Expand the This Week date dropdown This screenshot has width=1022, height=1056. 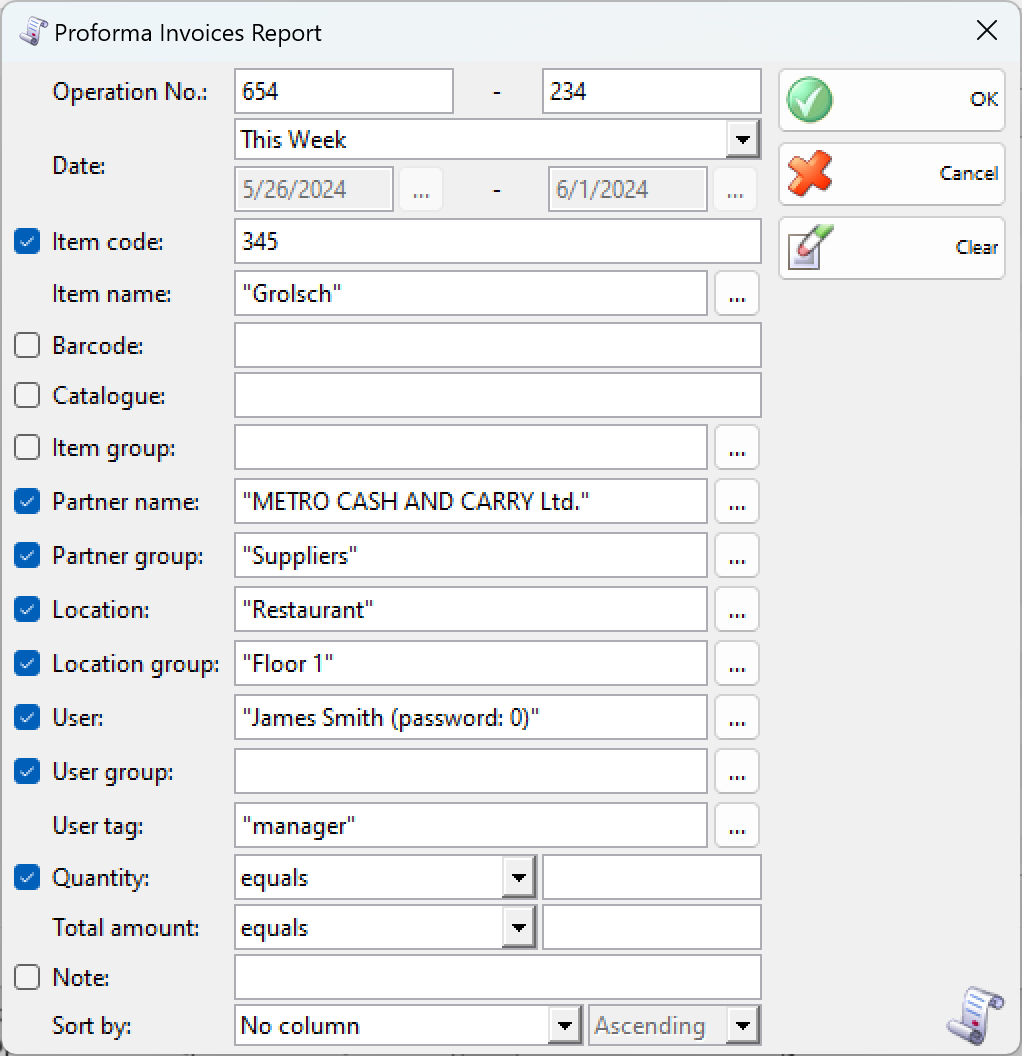pos(742,139)
